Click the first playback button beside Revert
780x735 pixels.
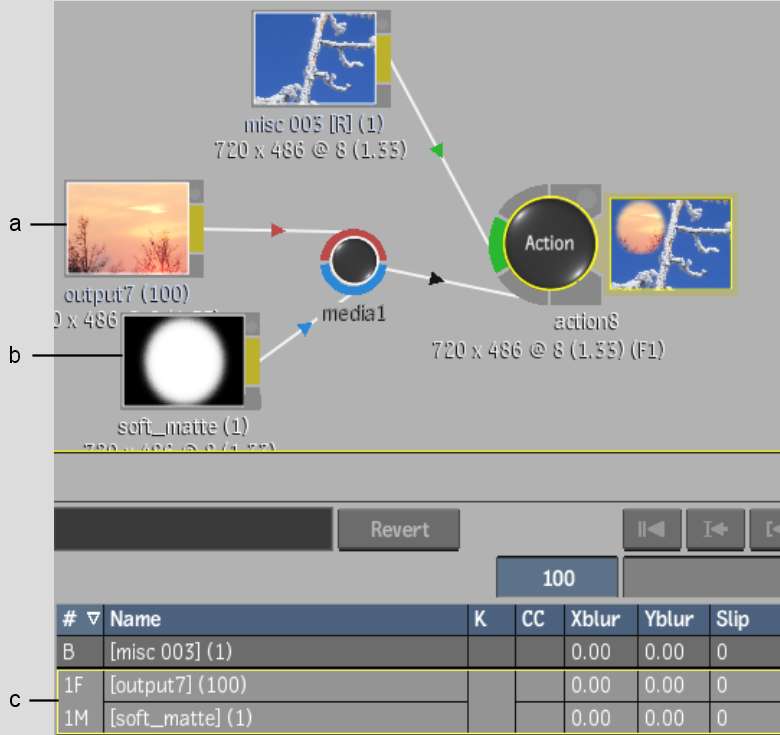coord(651,529)
